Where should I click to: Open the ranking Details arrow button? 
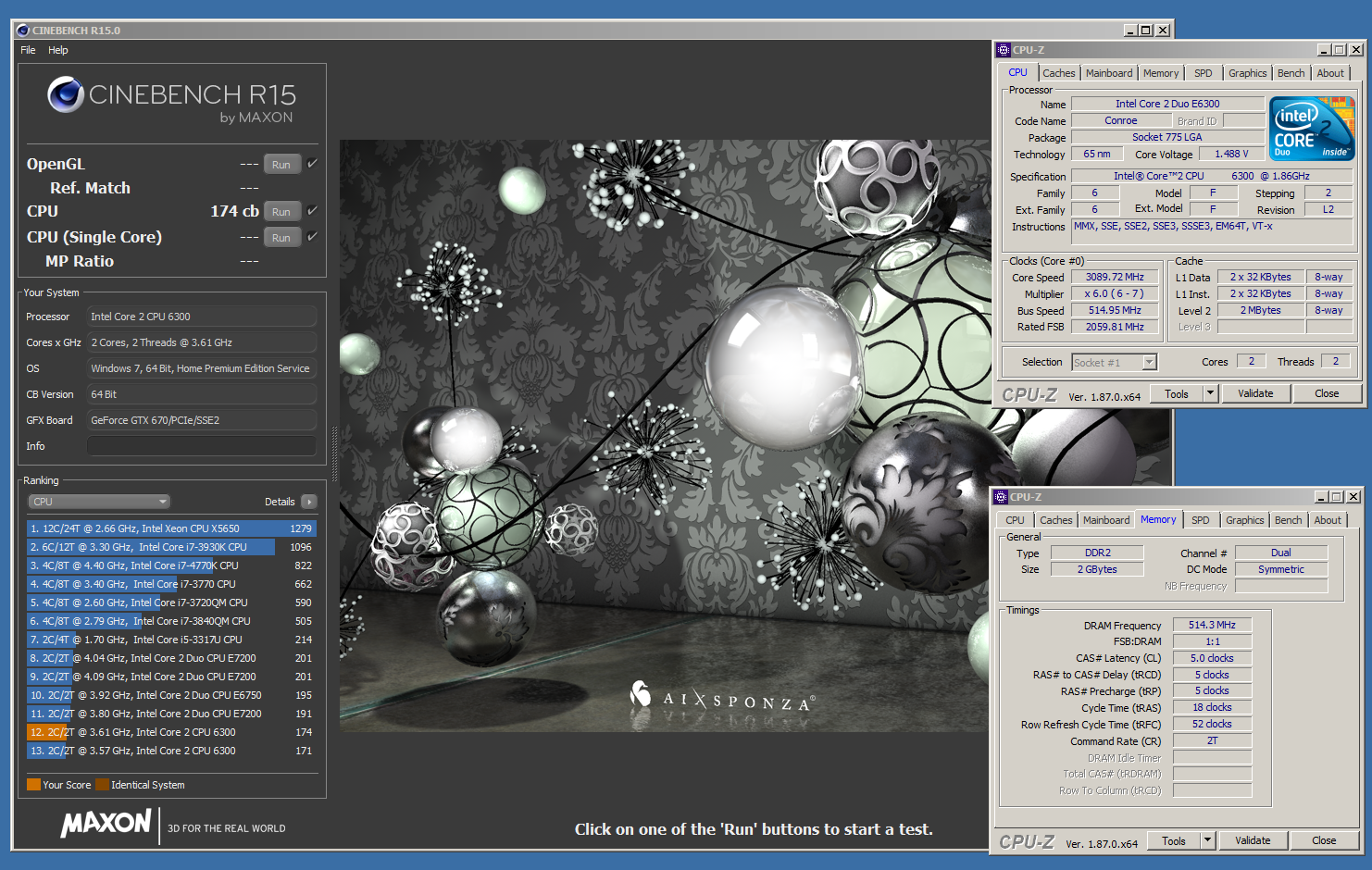pyautogui.click(x=309, y=502)
